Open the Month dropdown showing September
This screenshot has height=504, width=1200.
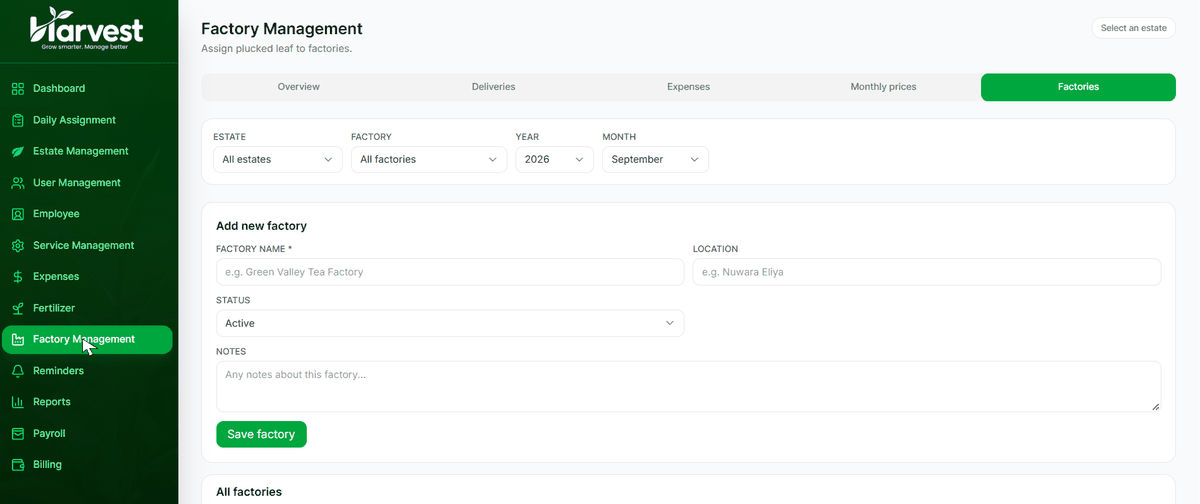(655, 159)
